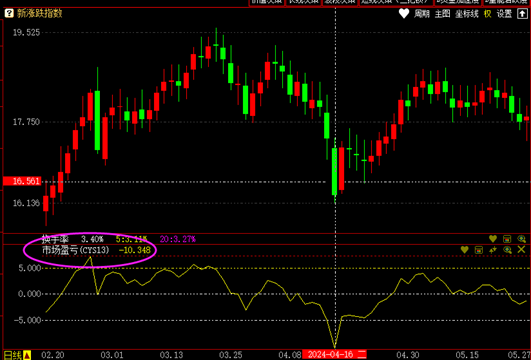Screen dimensions: 531x360
Task: Click the 市场盈亏(CYS13) indicator label
Action: click(76, 250)
